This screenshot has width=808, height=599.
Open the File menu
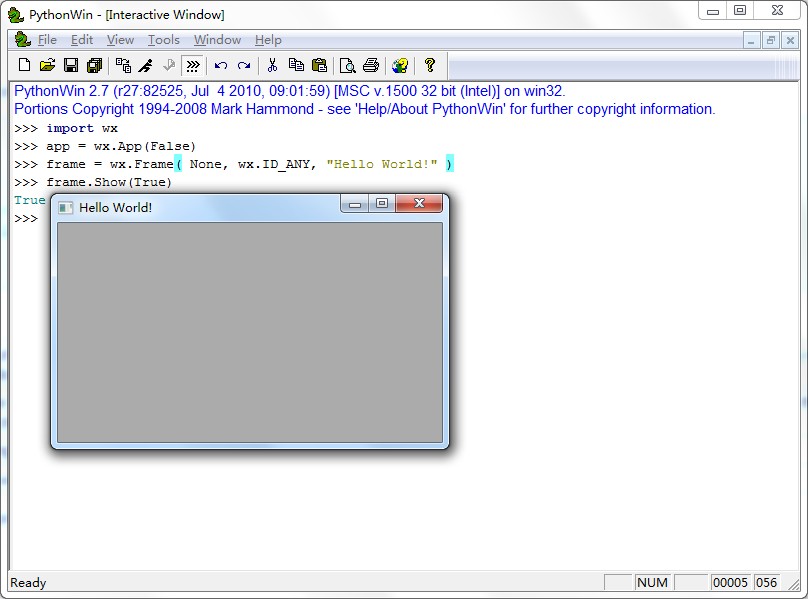tap(47, 40)
